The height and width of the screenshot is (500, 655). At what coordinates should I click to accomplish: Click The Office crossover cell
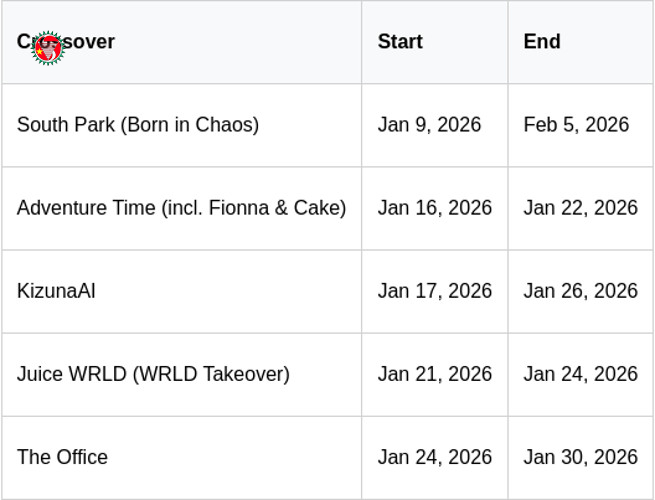(62, 457)
